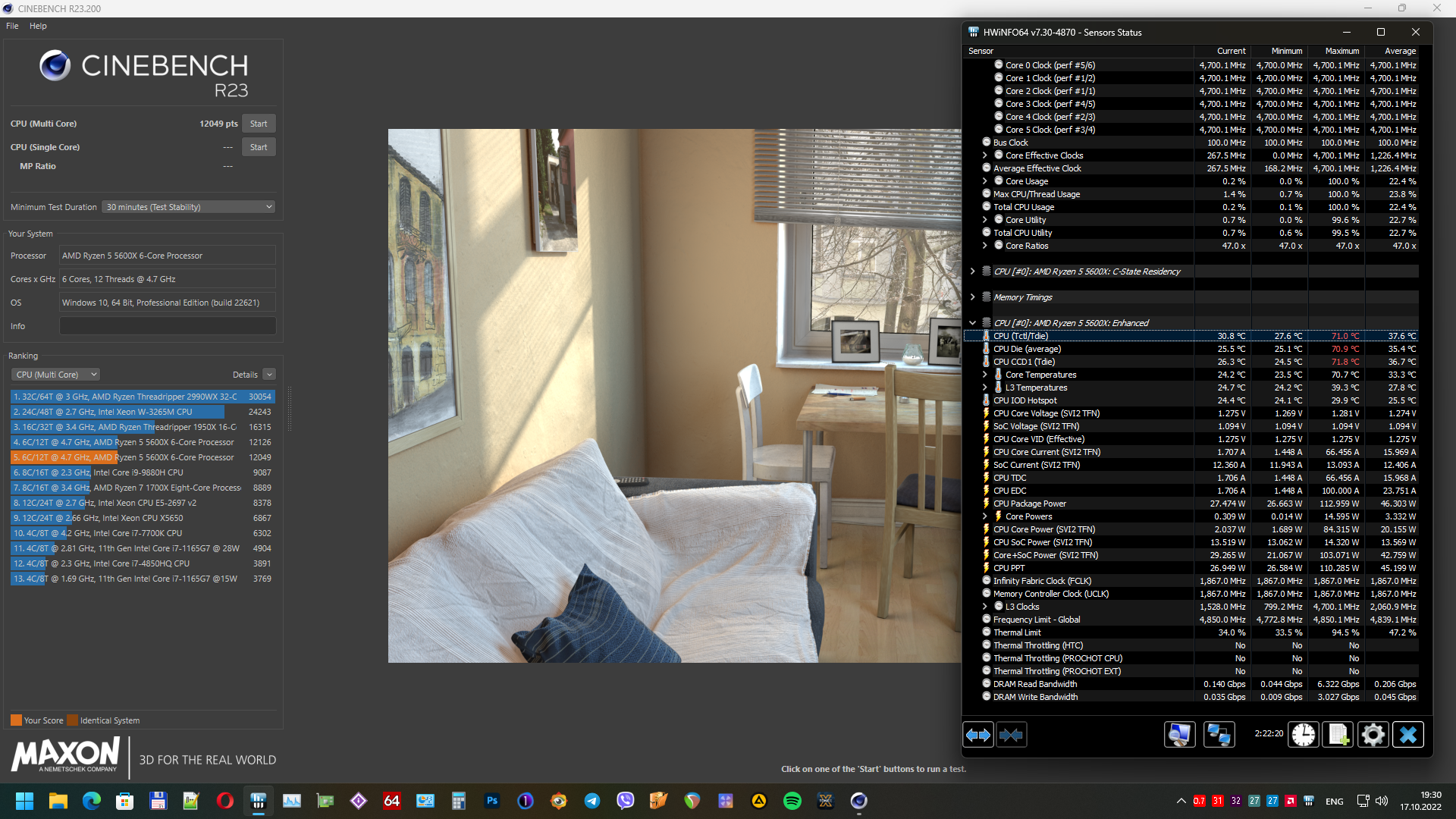Click the Info input field

tap(168, 326)
